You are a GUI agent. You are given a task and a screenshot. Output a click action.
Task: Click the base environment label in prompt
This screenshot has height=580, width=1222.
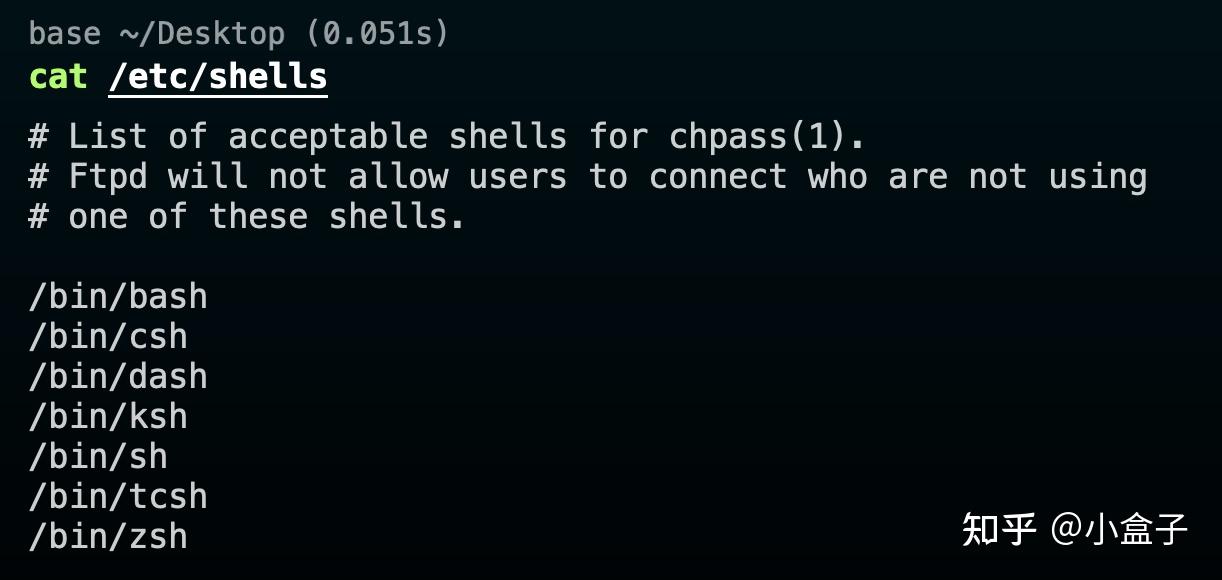65,34
